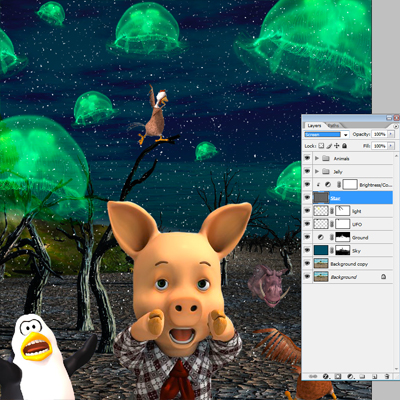400x400 pixels.
Task: Select the Ground layer name
Action: (x=360, y=238)
